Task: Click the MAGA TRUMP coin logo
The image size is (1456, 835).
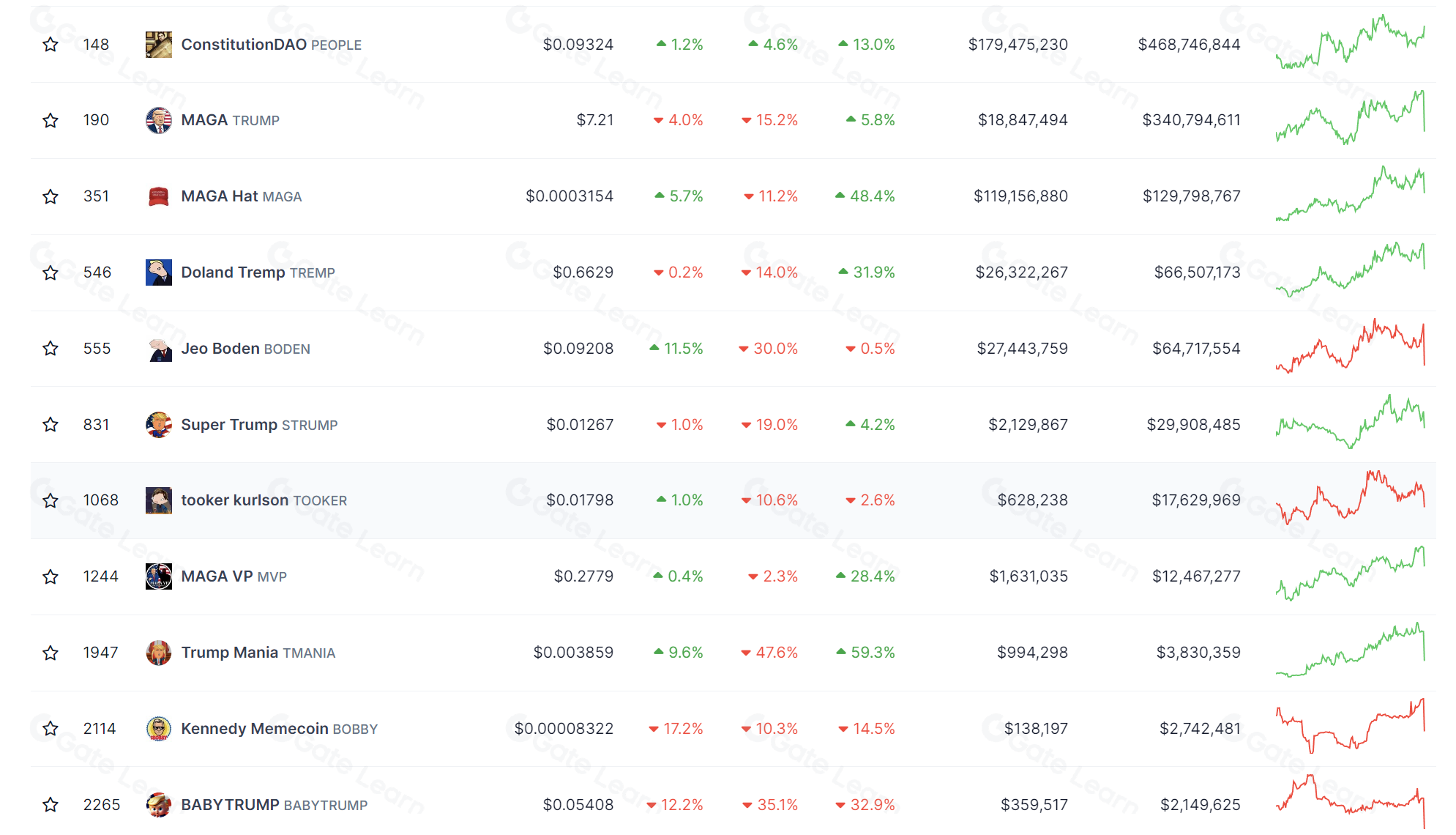Action: click(x=158, y=120)
